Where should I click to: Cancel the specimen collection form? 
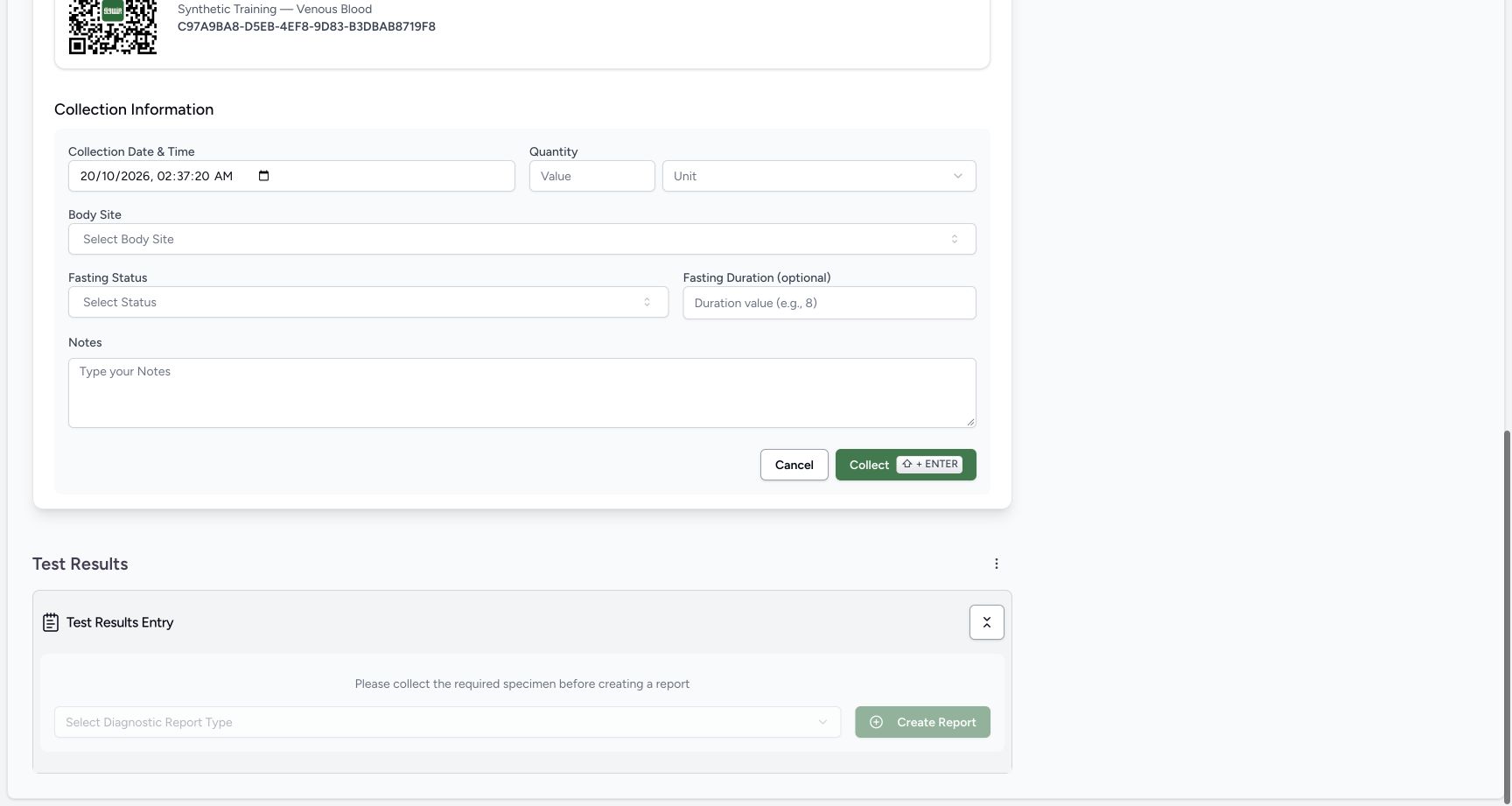pyautogui.click(x=794, y=465)
